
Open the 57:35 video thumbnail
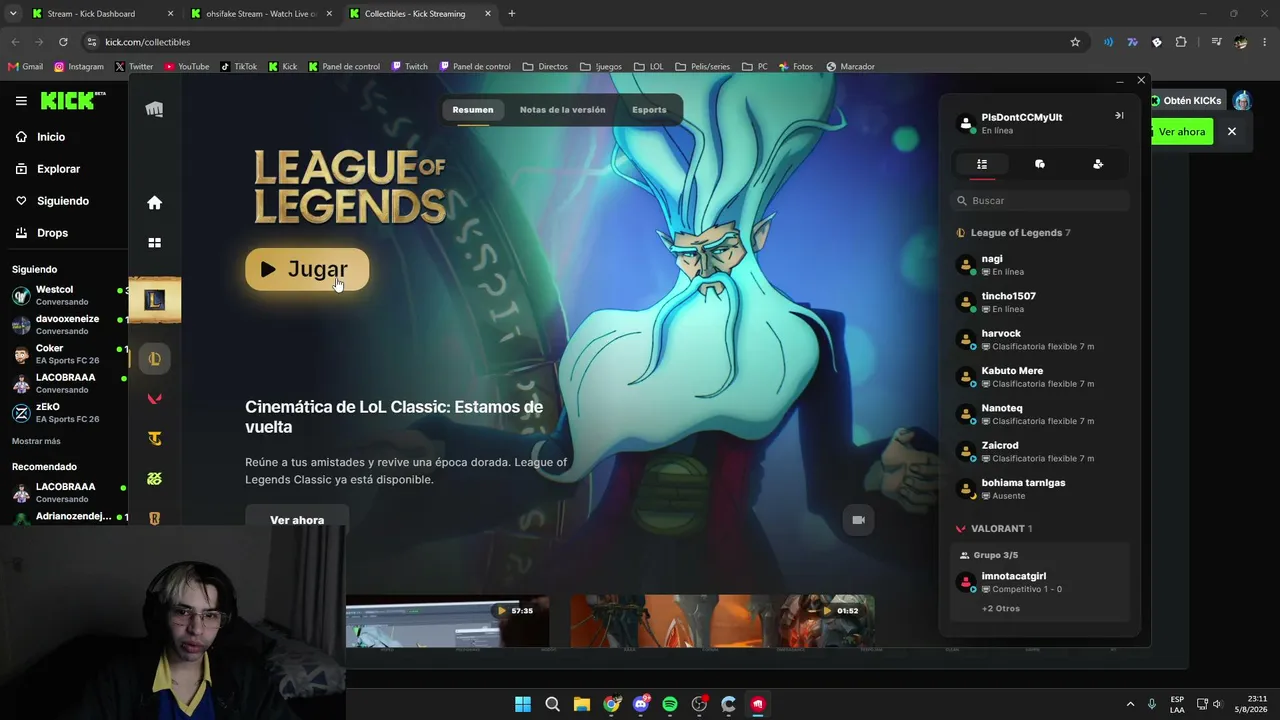447,621
